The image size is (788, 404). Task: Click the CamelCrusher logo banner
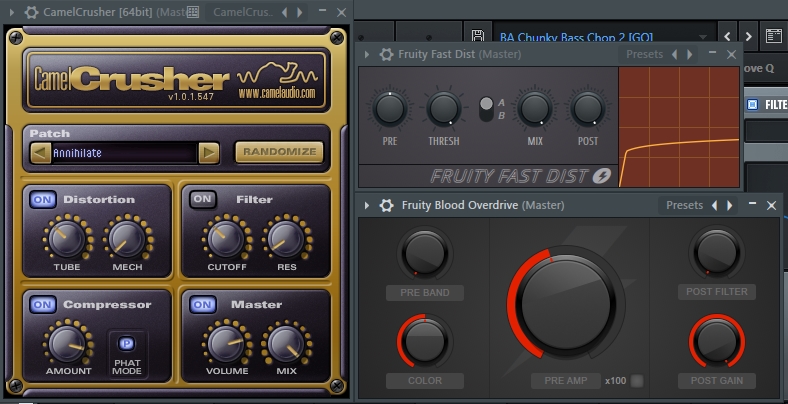(x=176, y=80)
